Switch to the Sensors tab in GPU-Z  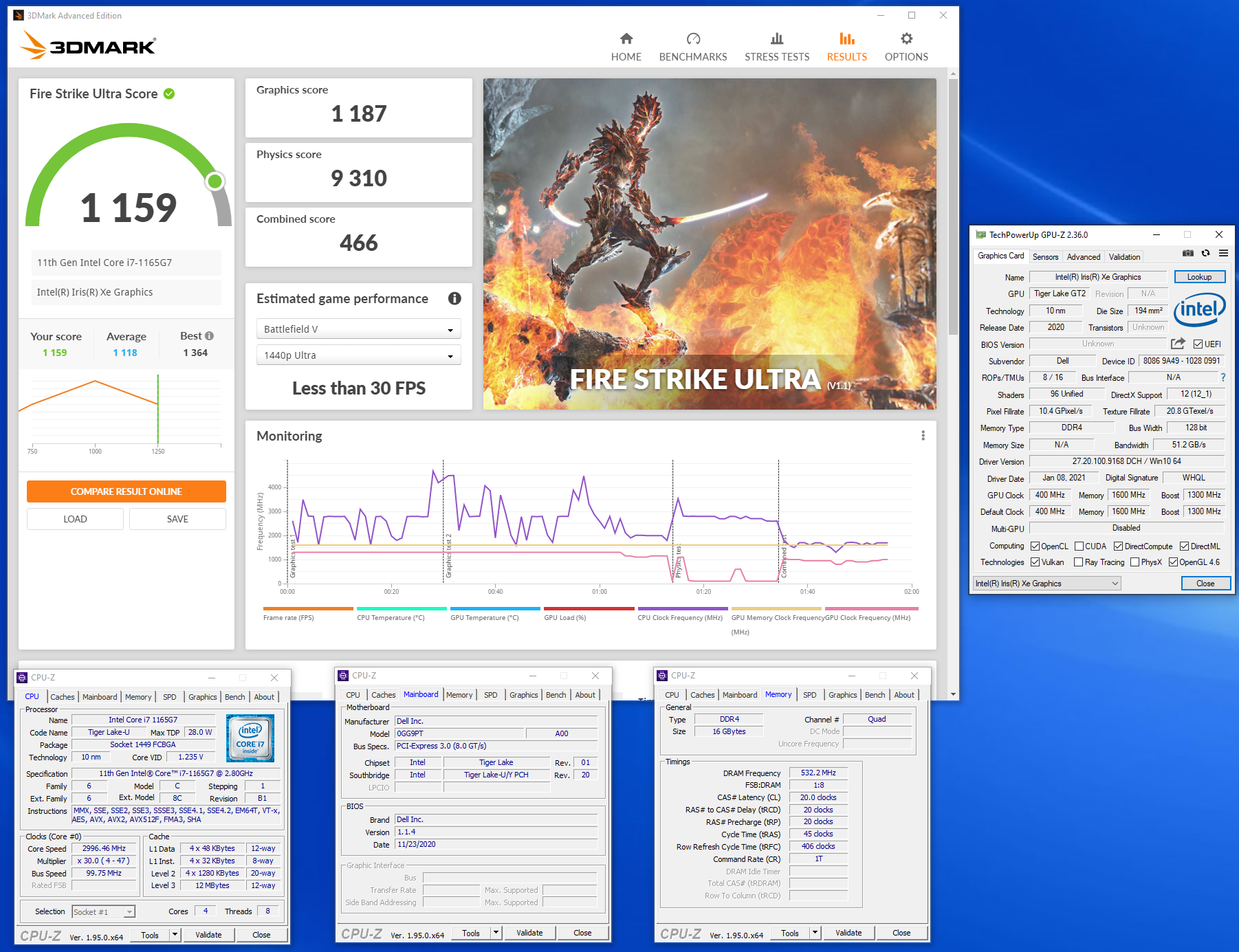pyautogui.click(x=1045, y=257)
